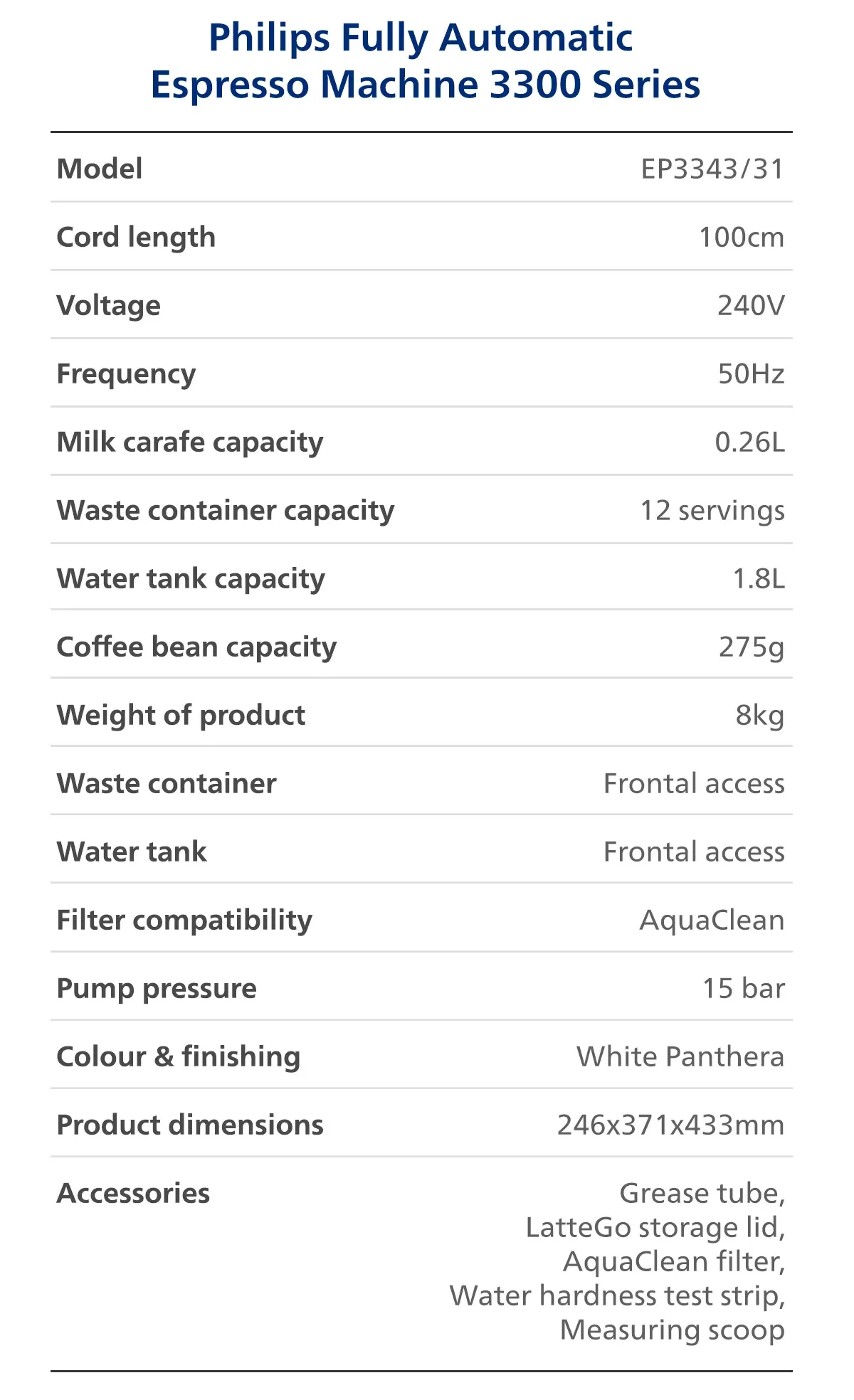Click the Cord length label
Screen dimensions: 854x1400
click(136, 238)
